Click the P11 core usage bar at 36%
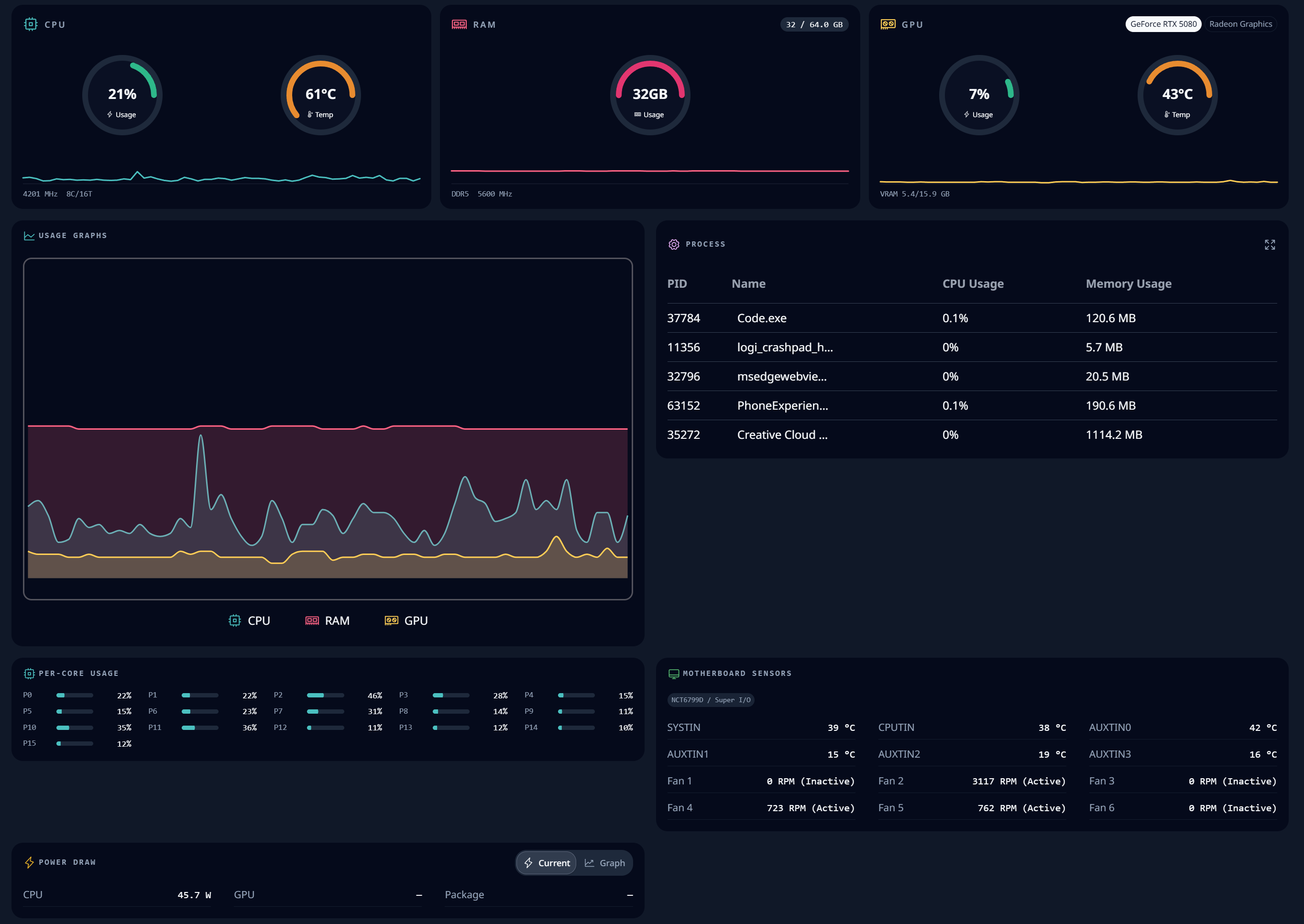 pos(200,728)
